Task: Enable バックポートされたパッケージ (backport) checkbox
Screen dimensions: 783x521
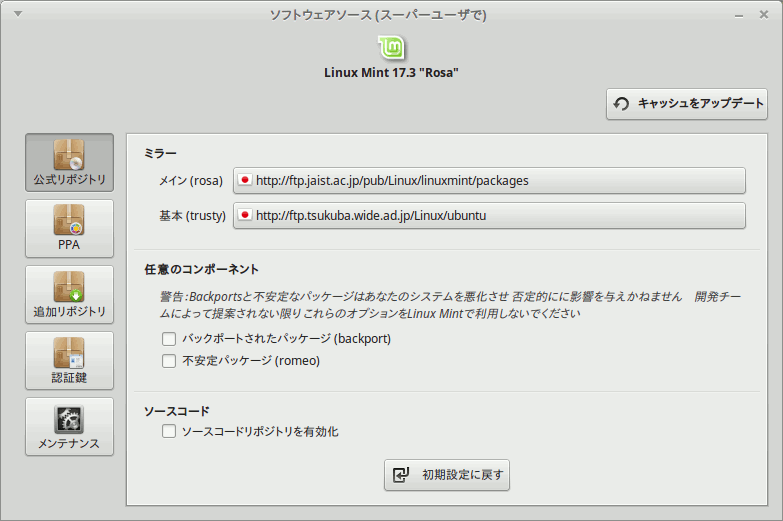Action: tap(169, 339)
